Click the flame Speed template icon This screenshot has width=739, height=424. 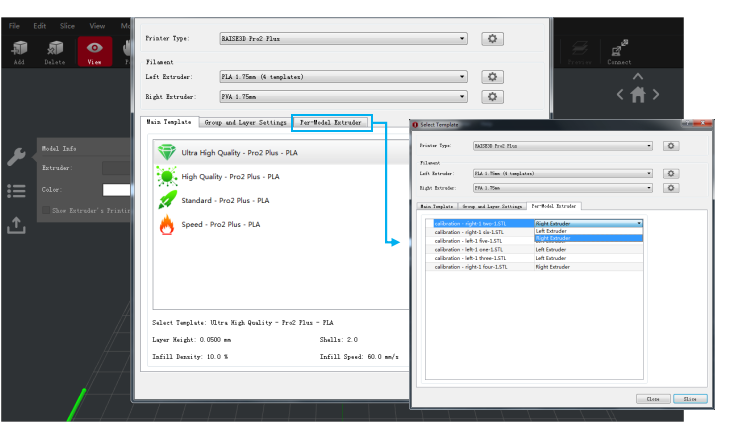coord(166,225)
